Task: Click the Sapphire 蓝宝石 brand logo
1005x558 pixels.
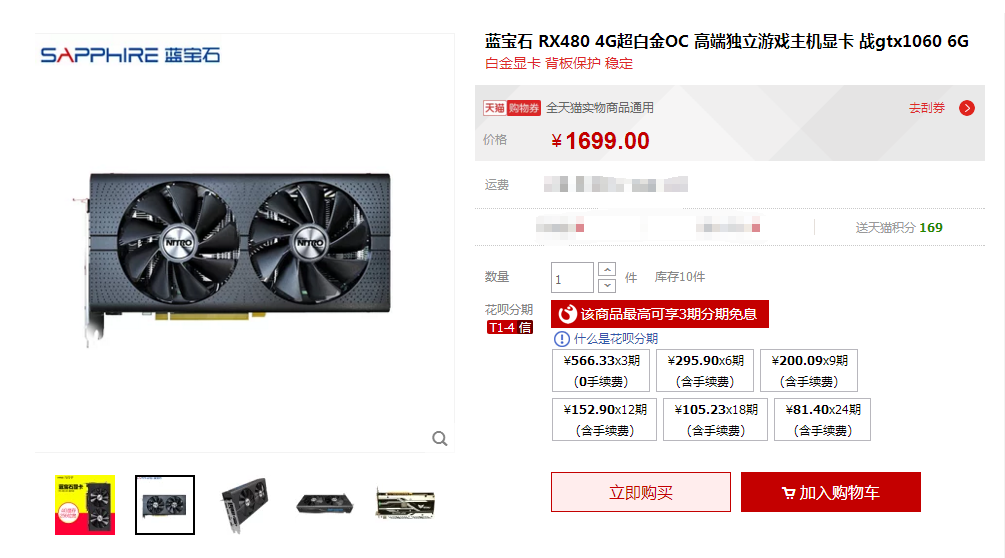Action: coord(130,55)
